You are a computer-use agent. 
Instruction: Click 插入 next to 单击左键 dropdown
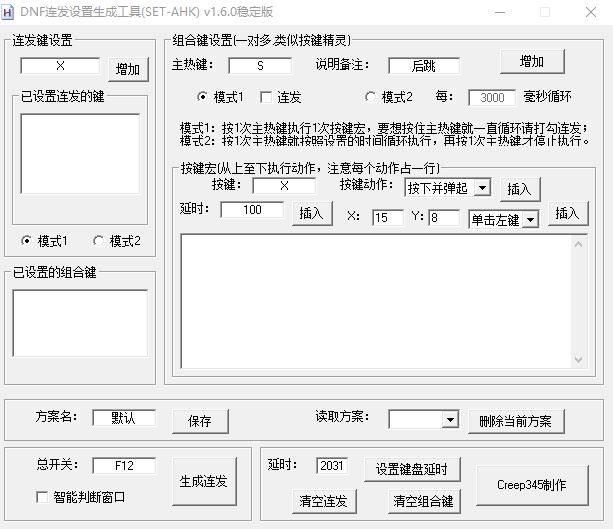coord(568,213)
